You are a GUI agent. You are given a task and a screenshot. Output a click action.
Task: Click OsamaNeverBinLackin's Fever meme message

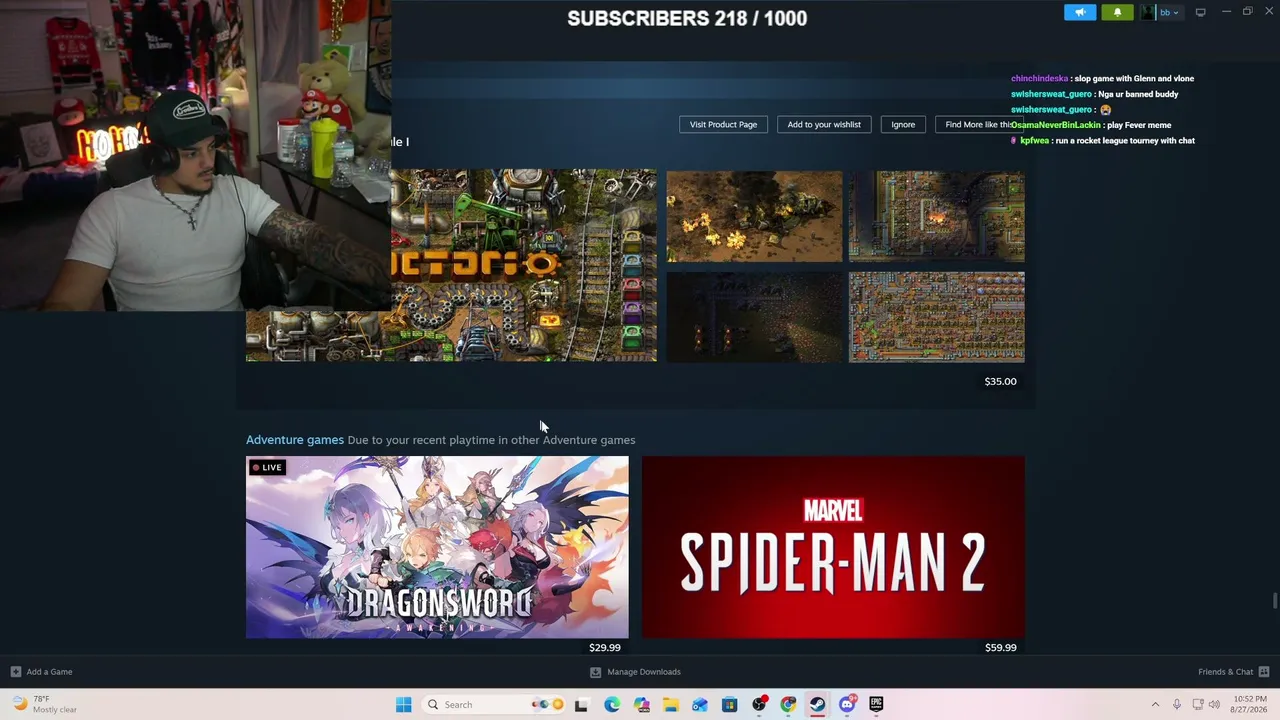[x=1091, y=125]
